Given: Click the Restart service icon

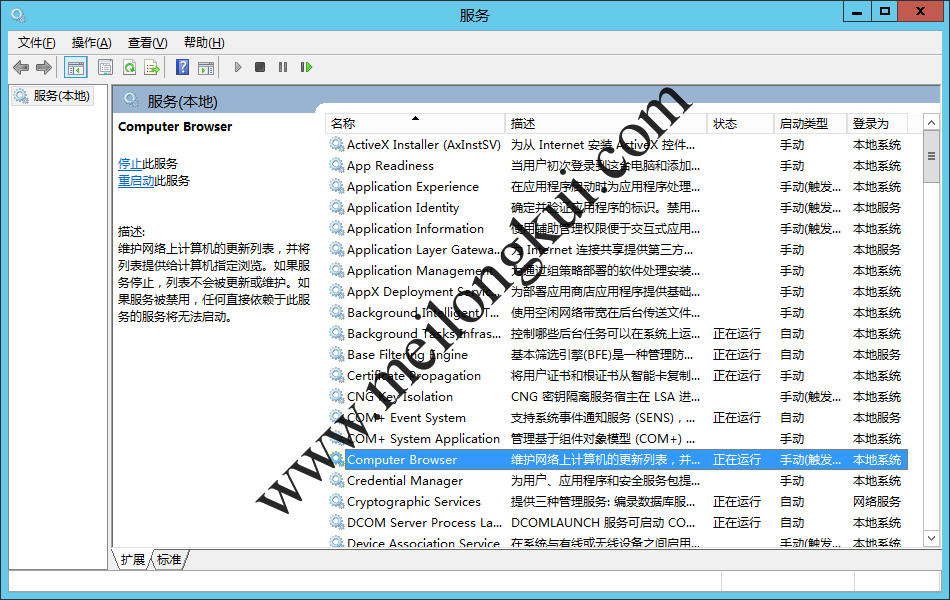Looking at the screenshot, I should click(x=306, y=67).
